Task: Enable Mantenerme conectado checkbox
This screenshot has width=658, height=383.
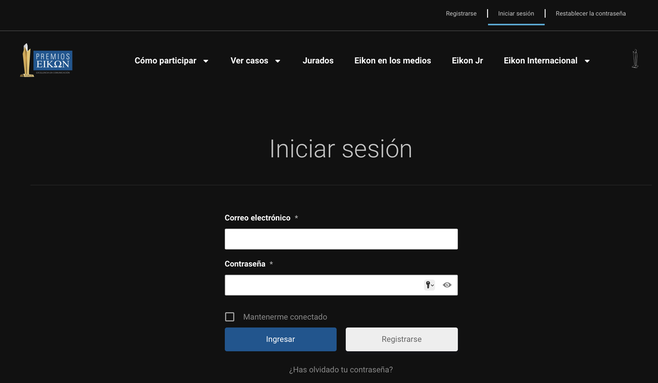Action: tap(230, 317)
